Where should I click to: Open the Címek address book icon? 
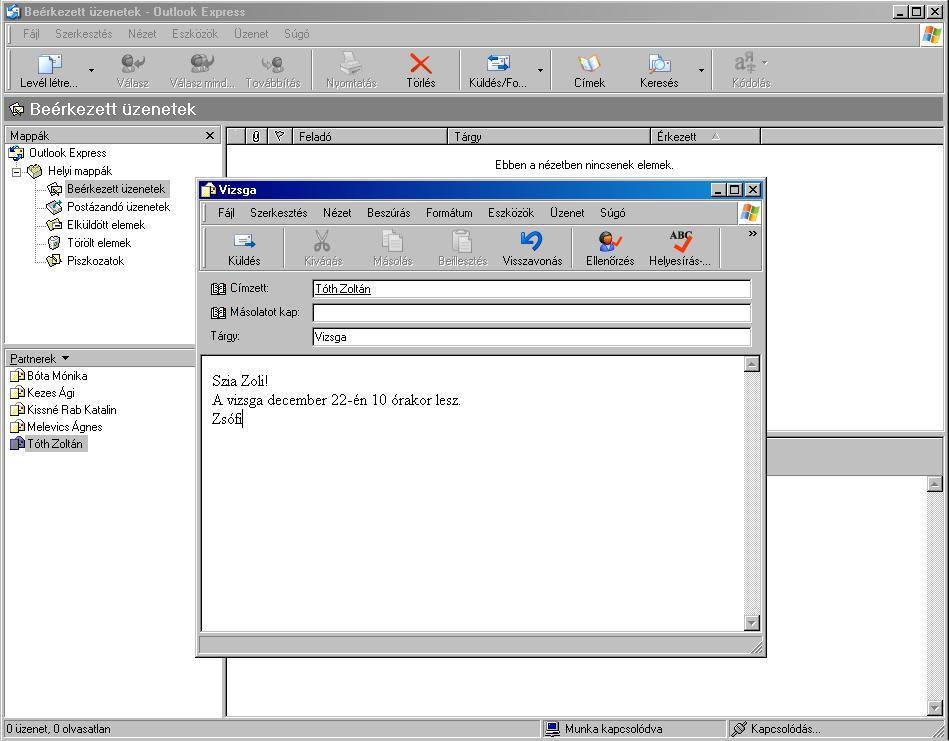pos(589,64)
